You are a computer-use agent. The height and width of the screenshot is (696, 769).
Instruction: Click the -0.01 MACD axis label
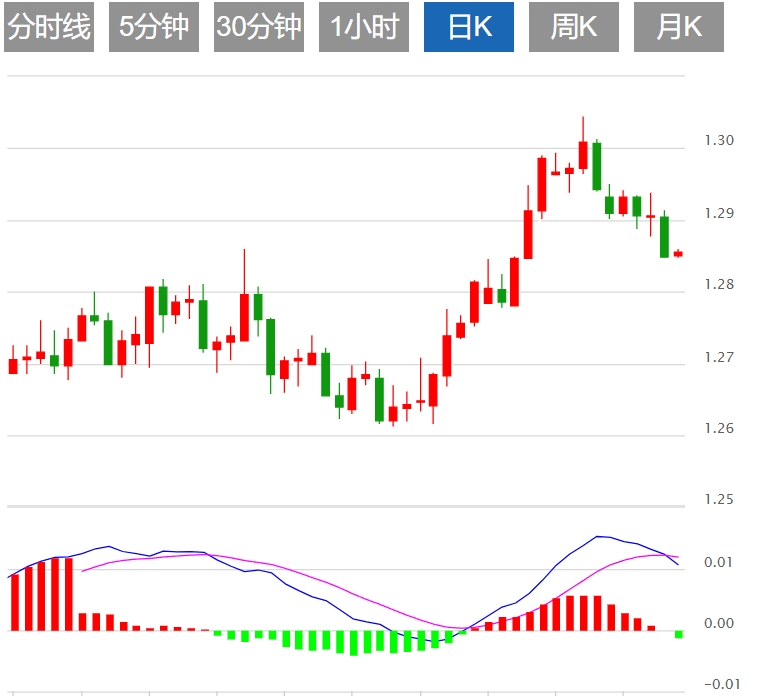[722, 684]
